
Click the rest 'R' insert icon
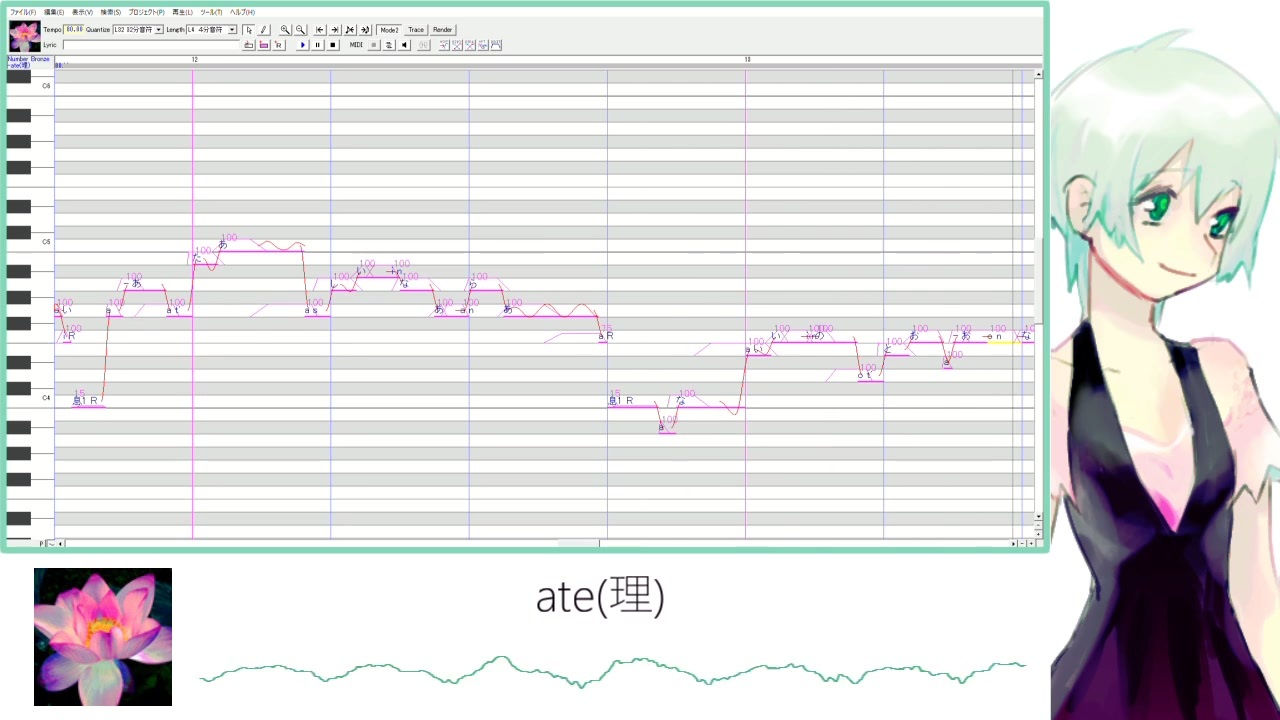[279, 45]
